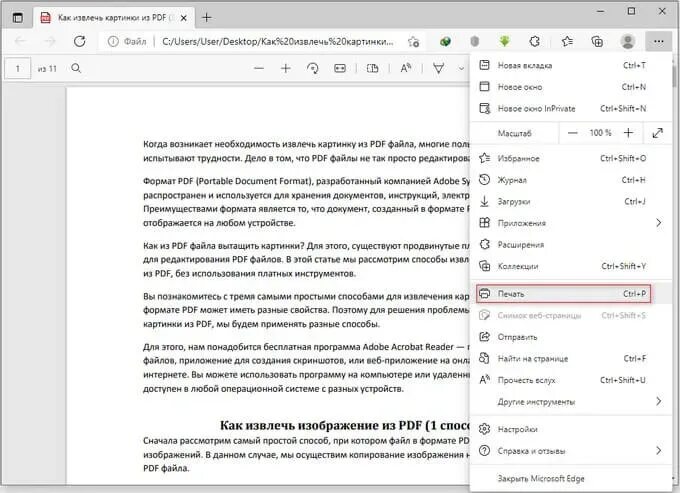
Task: Click the green globe extension icon
Action: tap(445, 42)
